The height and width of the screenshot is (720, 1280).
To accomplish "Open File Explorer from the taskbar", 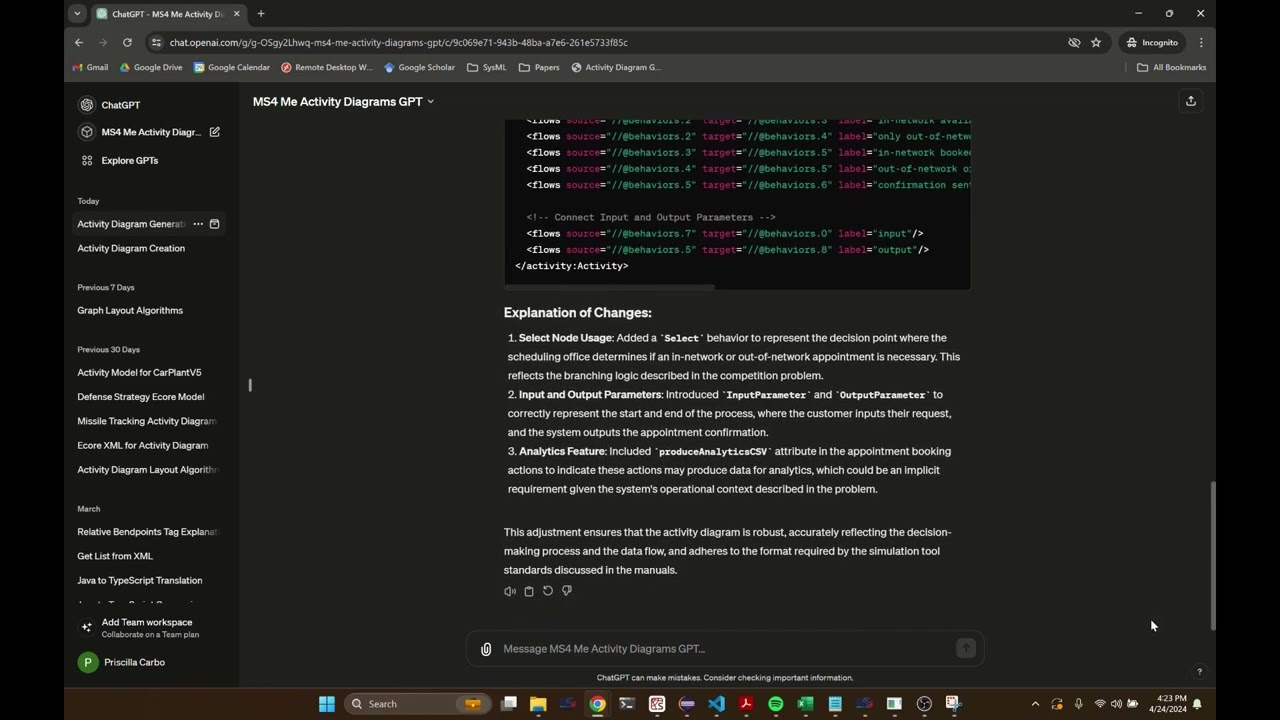I will [538, 704].
